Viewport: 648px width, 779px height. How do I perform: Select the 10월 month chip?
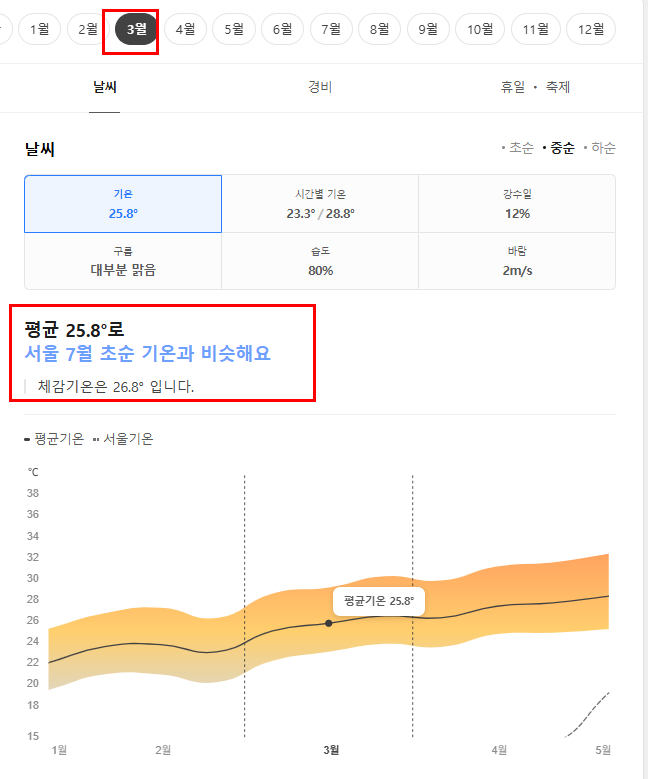(x=480, y=29)
